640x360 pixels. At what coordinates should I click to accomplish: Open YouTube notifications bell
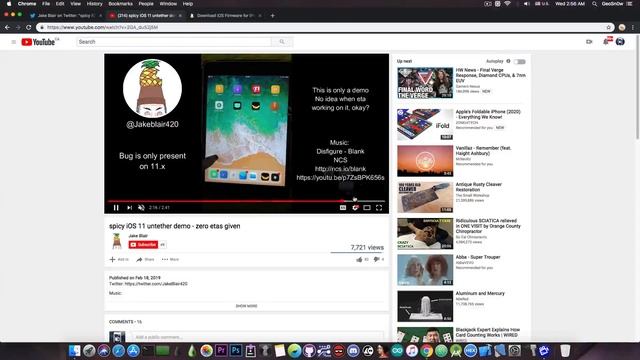click(607, 41)
